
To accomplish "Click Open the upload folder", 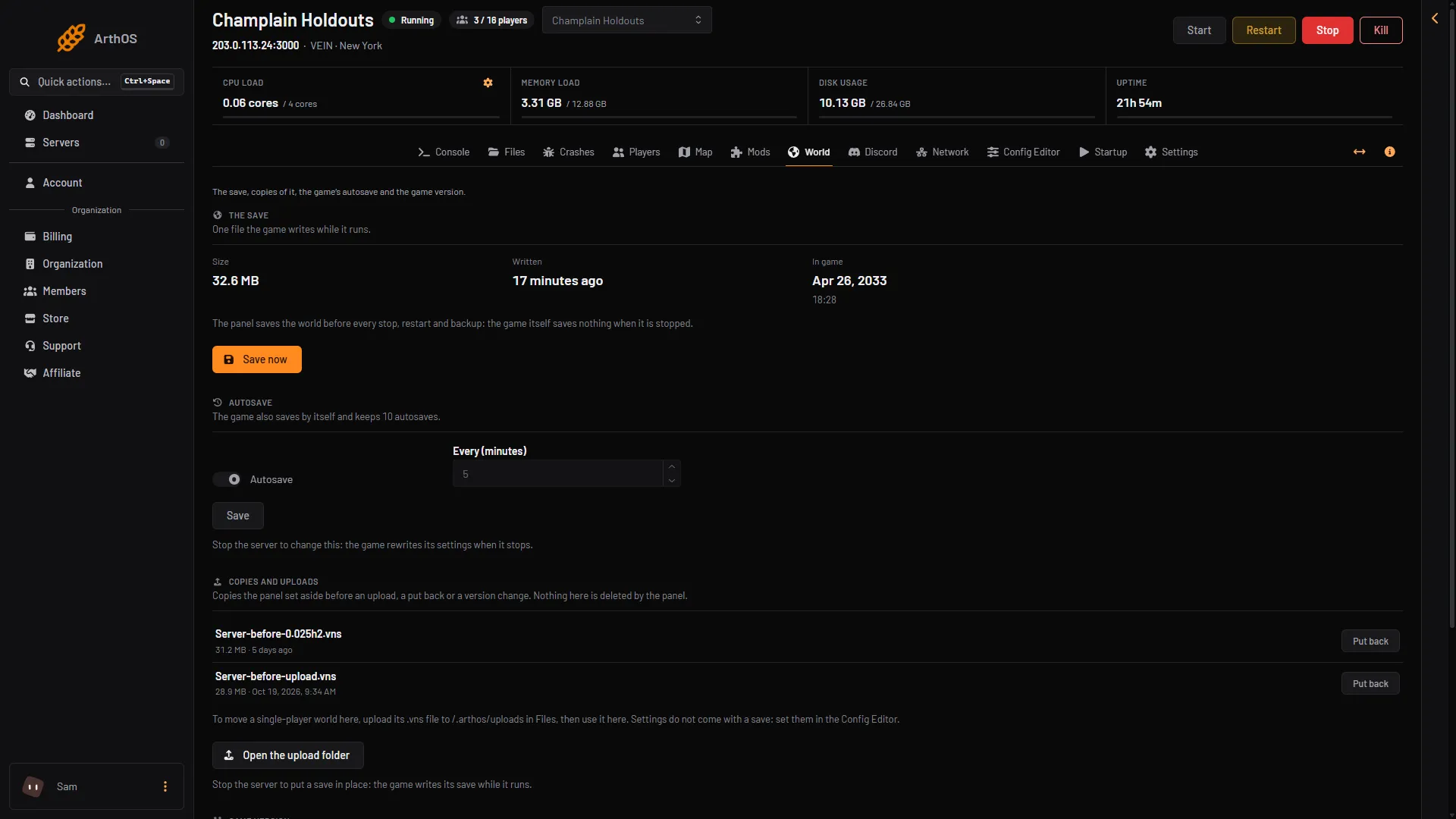I will point(288,755).
